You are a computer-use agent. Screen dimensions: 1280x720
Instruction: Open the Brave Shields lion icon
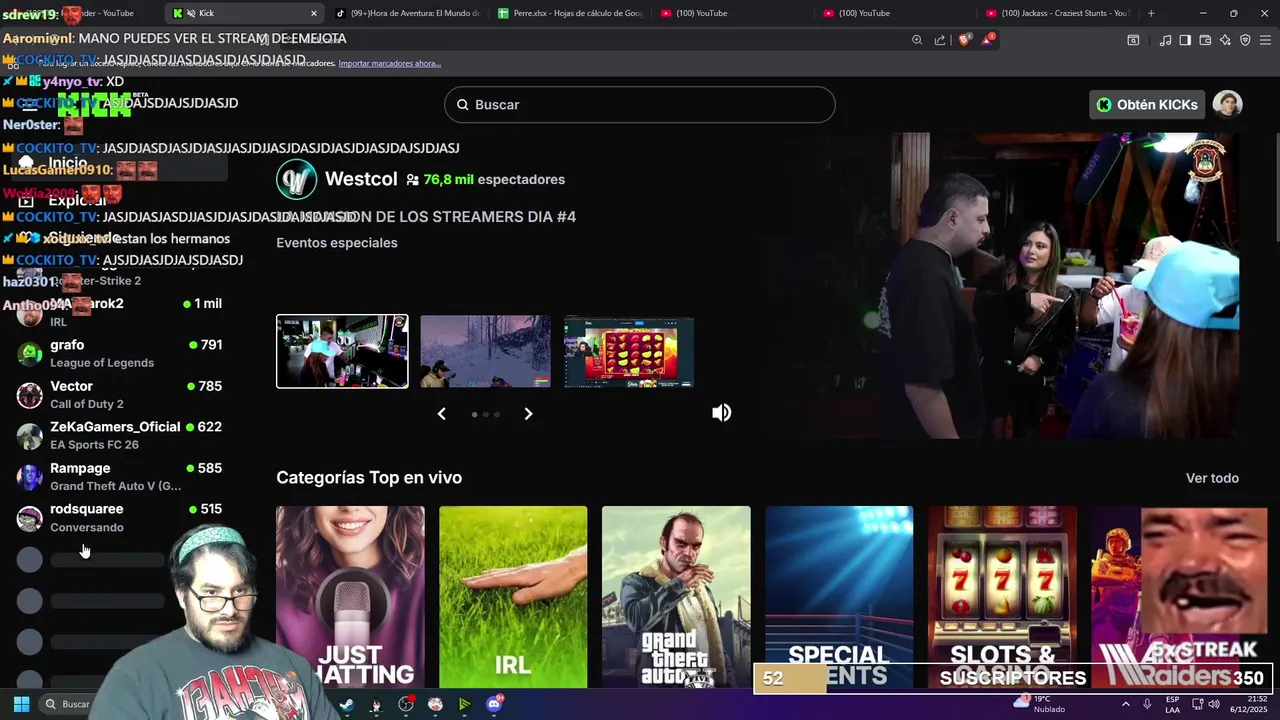click(x=965, y=40)
